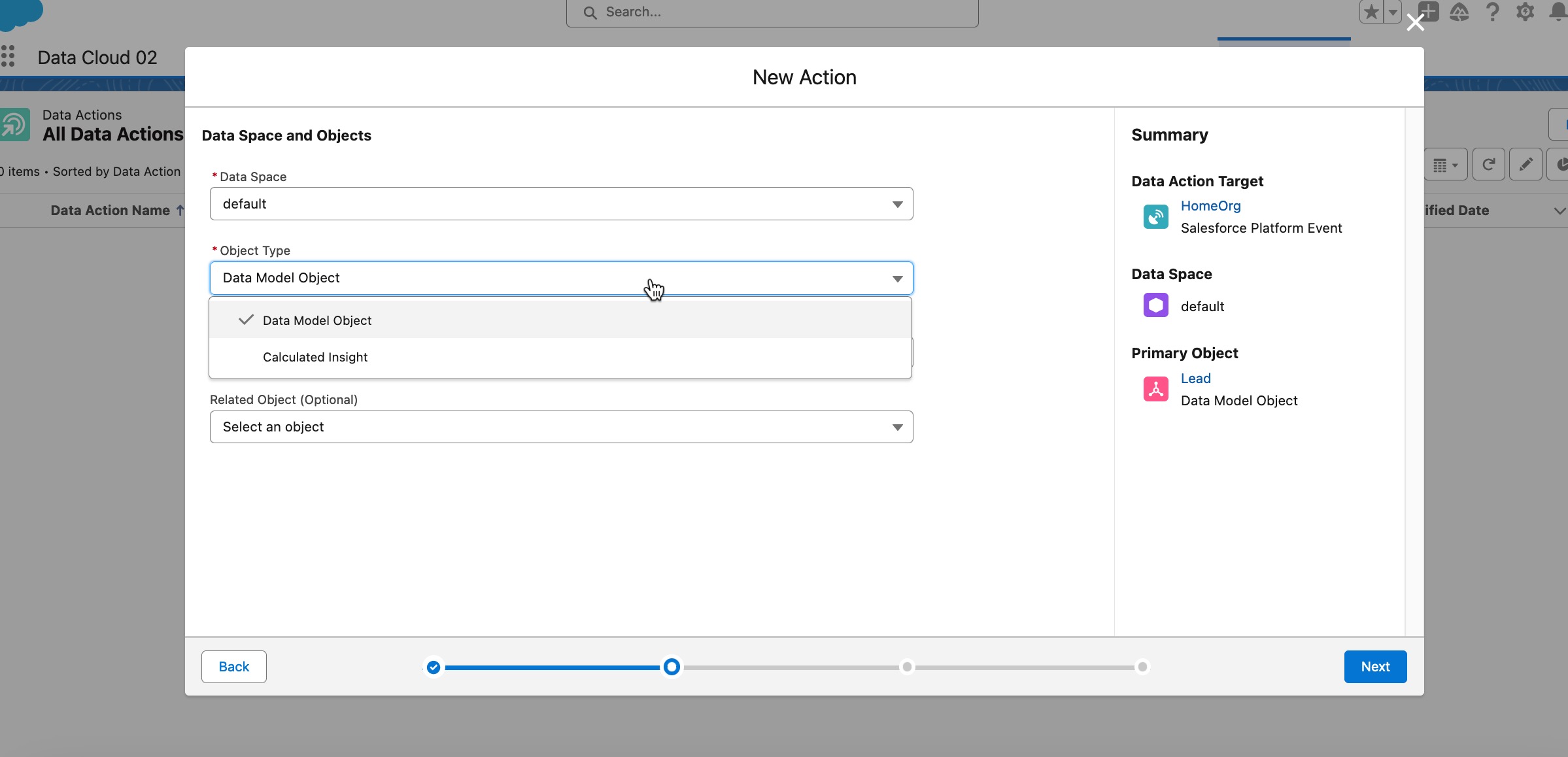Click the Salesforce cloud logo

(20, 13)
